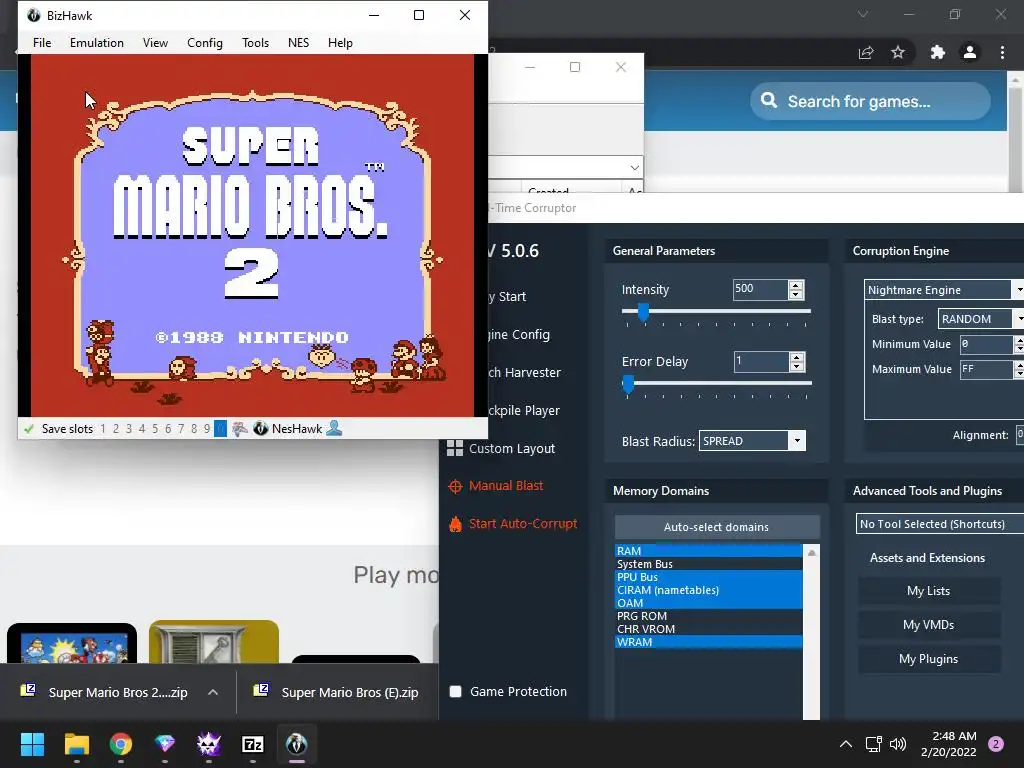The image size is (1024, 768).
Task: Select System Bus memory domain
Action: tap(709, 564)
